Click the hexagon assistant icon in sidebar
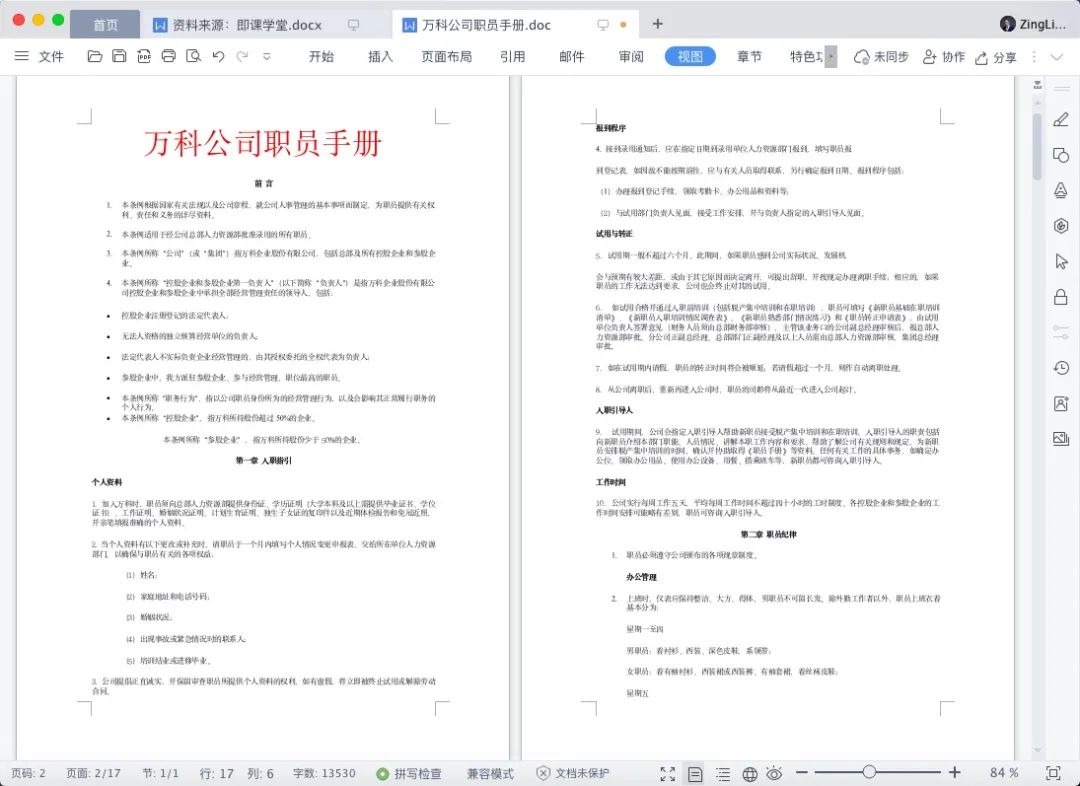1080x786 pixels. (x=1061, y=226)
